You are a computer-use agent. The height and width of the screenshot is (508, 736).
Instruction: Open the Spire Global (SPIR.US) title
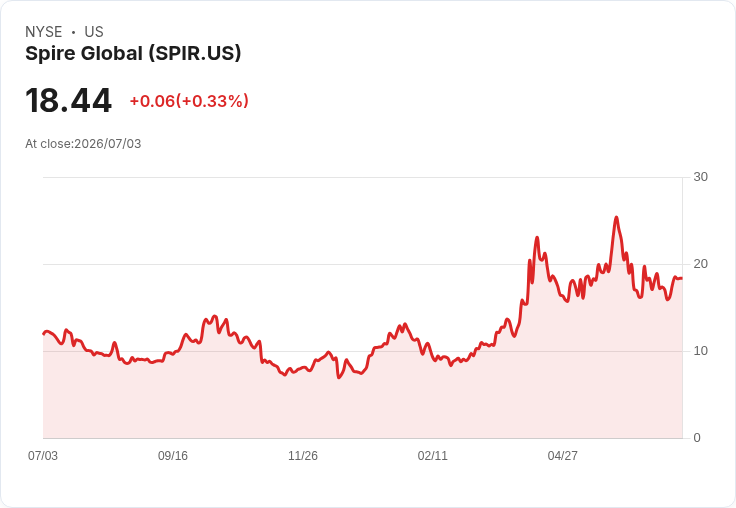pyautogui.click(x=133, y=54)
